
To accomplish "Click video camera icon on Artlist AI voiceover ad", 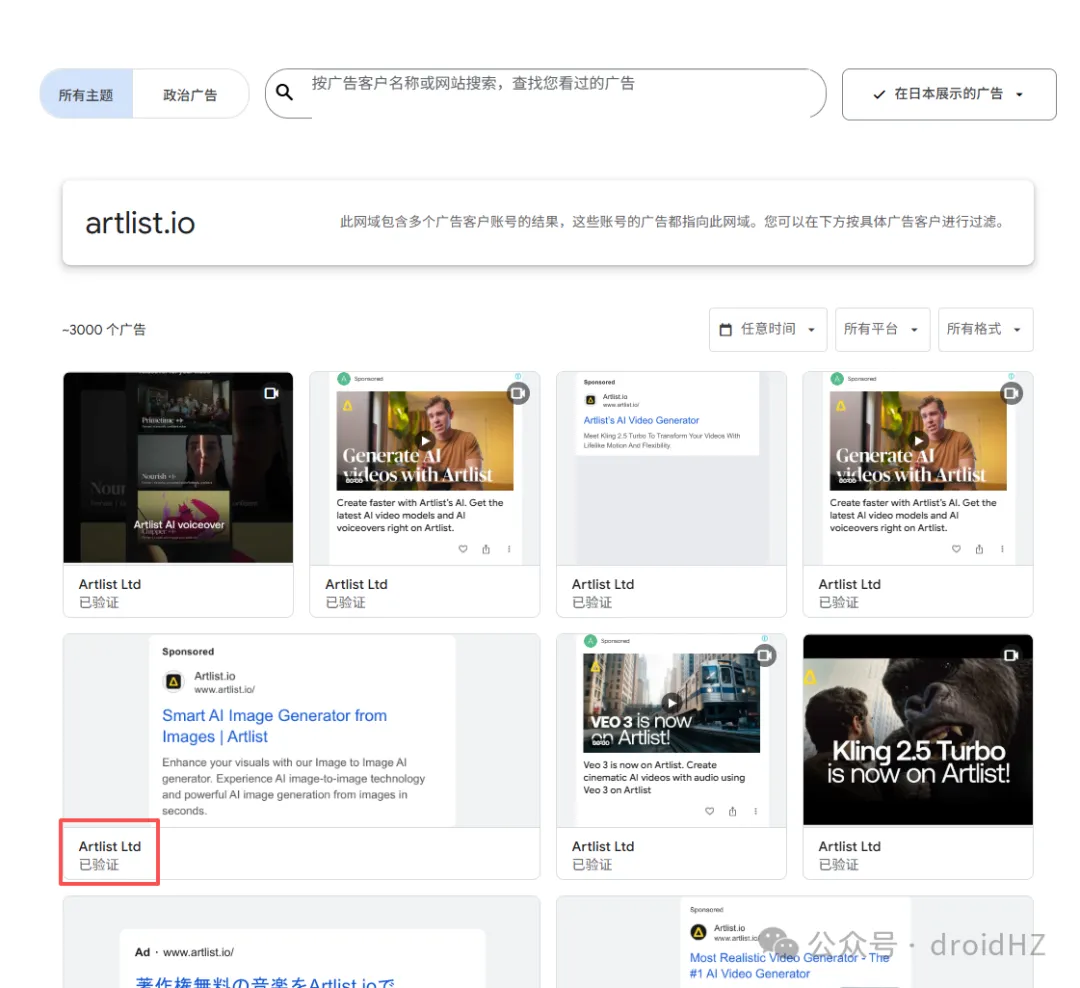I will (x=271, y=394).
